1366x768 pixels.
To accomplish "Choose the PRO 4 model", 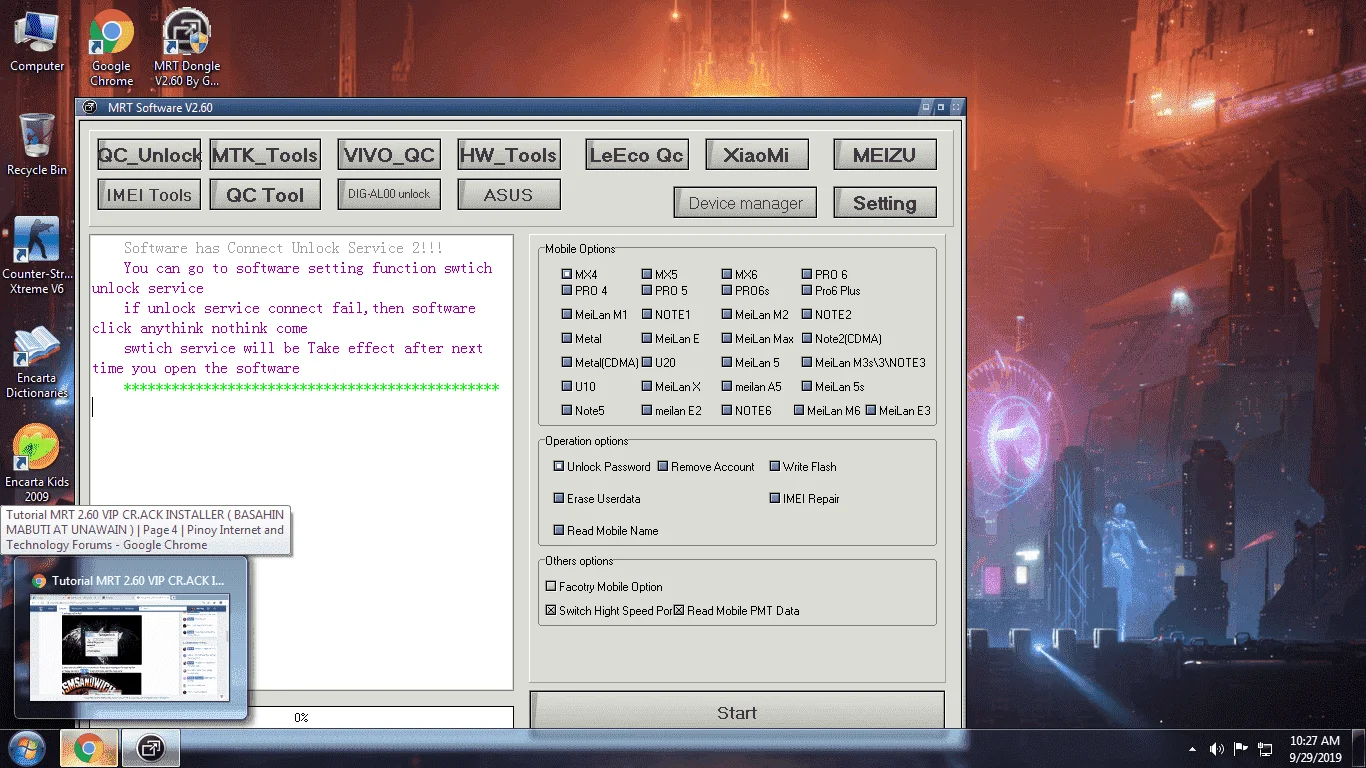I will [567, 290].
